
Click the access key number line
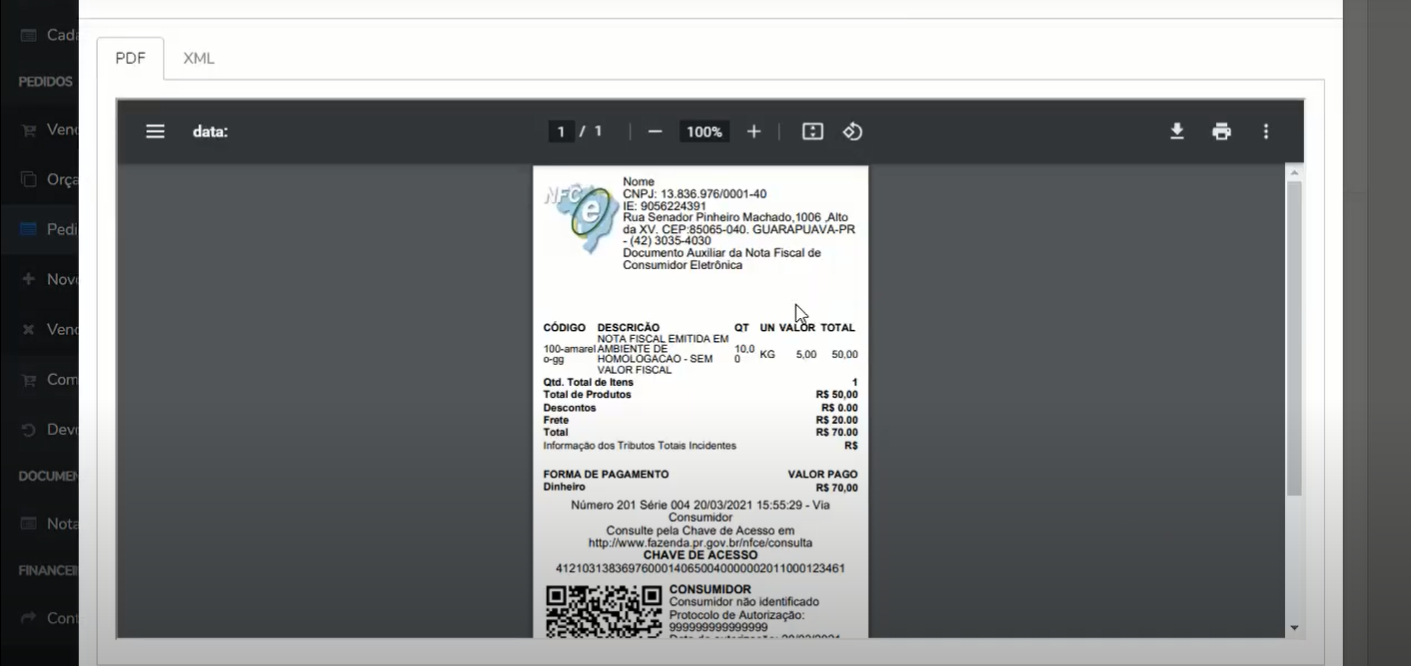[x=700, y=568]
